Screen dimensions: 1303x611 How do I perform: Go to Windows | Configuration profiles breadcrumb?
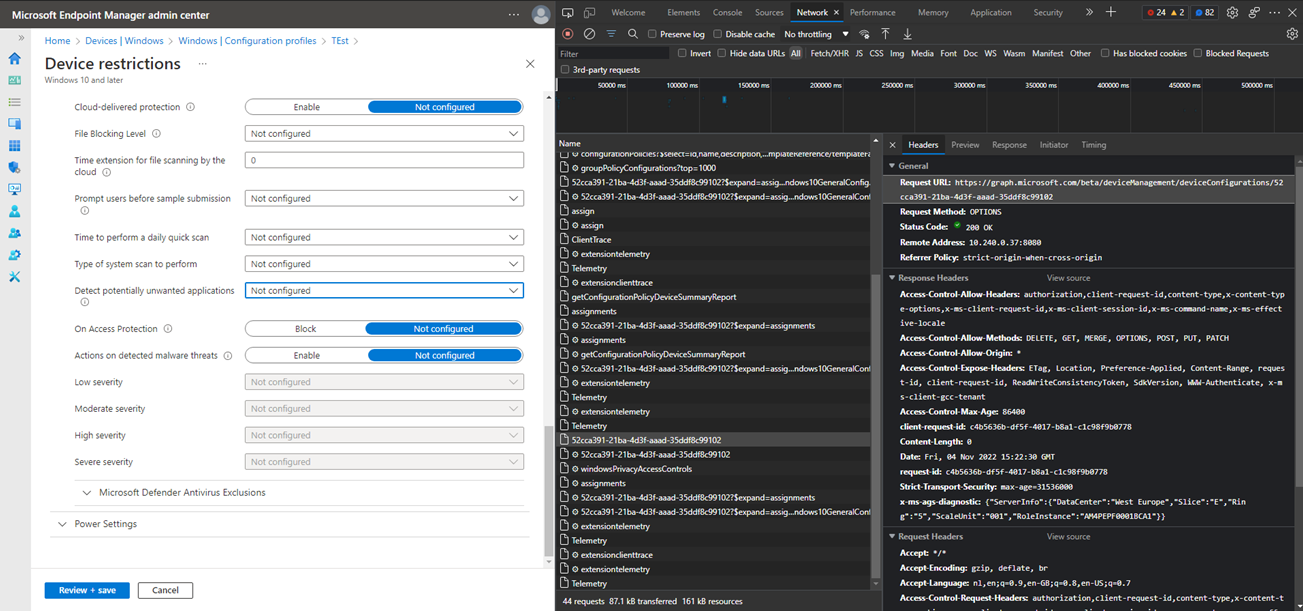[x=246, y=41]
